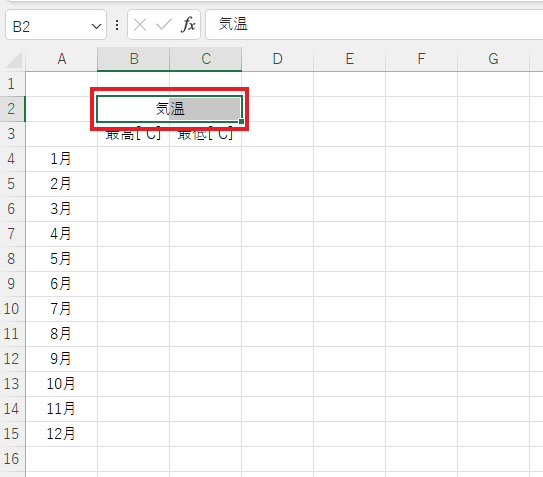Screen dimensions: 543x477
Task: Select row 16 header
Action: 12,459
